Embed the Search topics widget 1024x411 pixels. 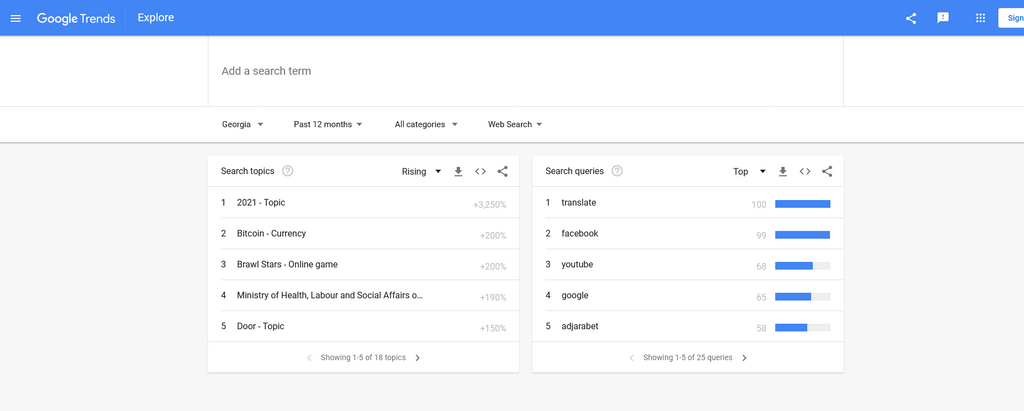tap(480, 172)
